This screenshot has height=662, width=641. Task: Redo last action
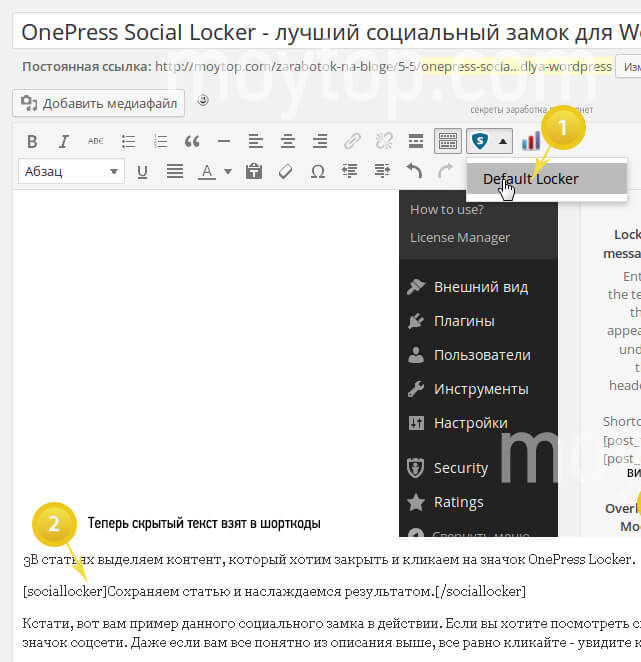coord(445,171)
